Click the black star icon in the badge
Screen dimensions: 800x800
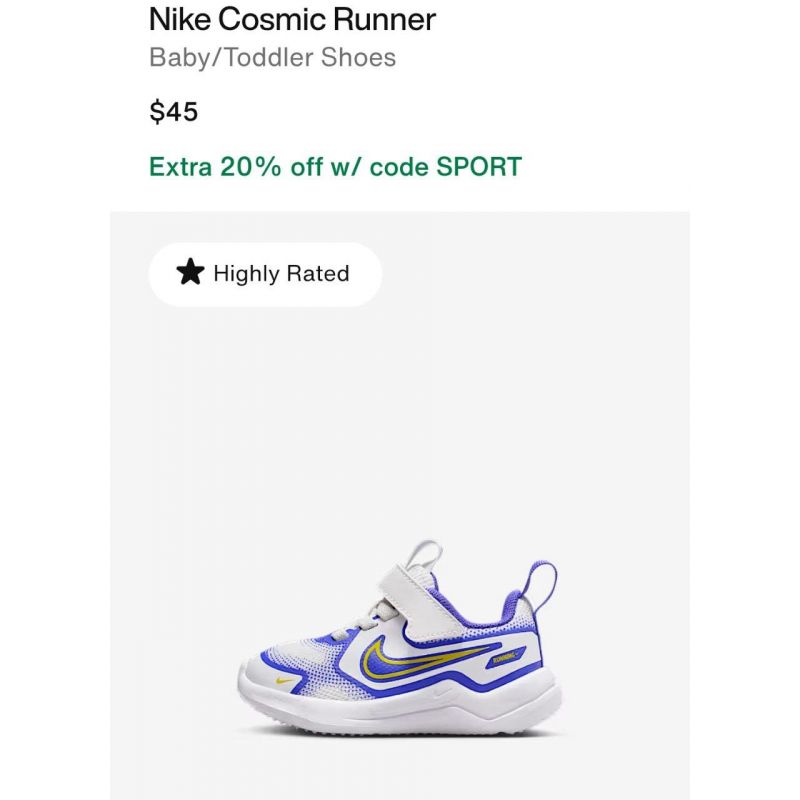click(190, 272)
